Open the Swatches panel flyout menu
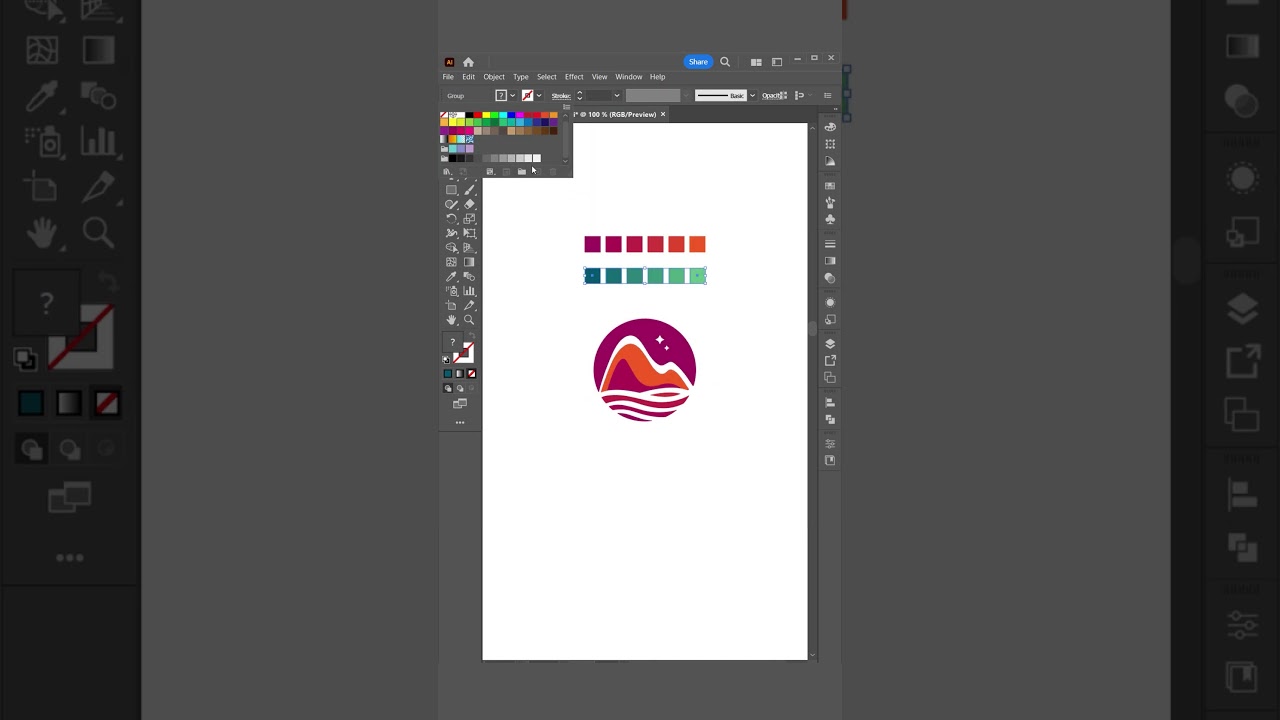1280x720 pixels. [566, 107]
